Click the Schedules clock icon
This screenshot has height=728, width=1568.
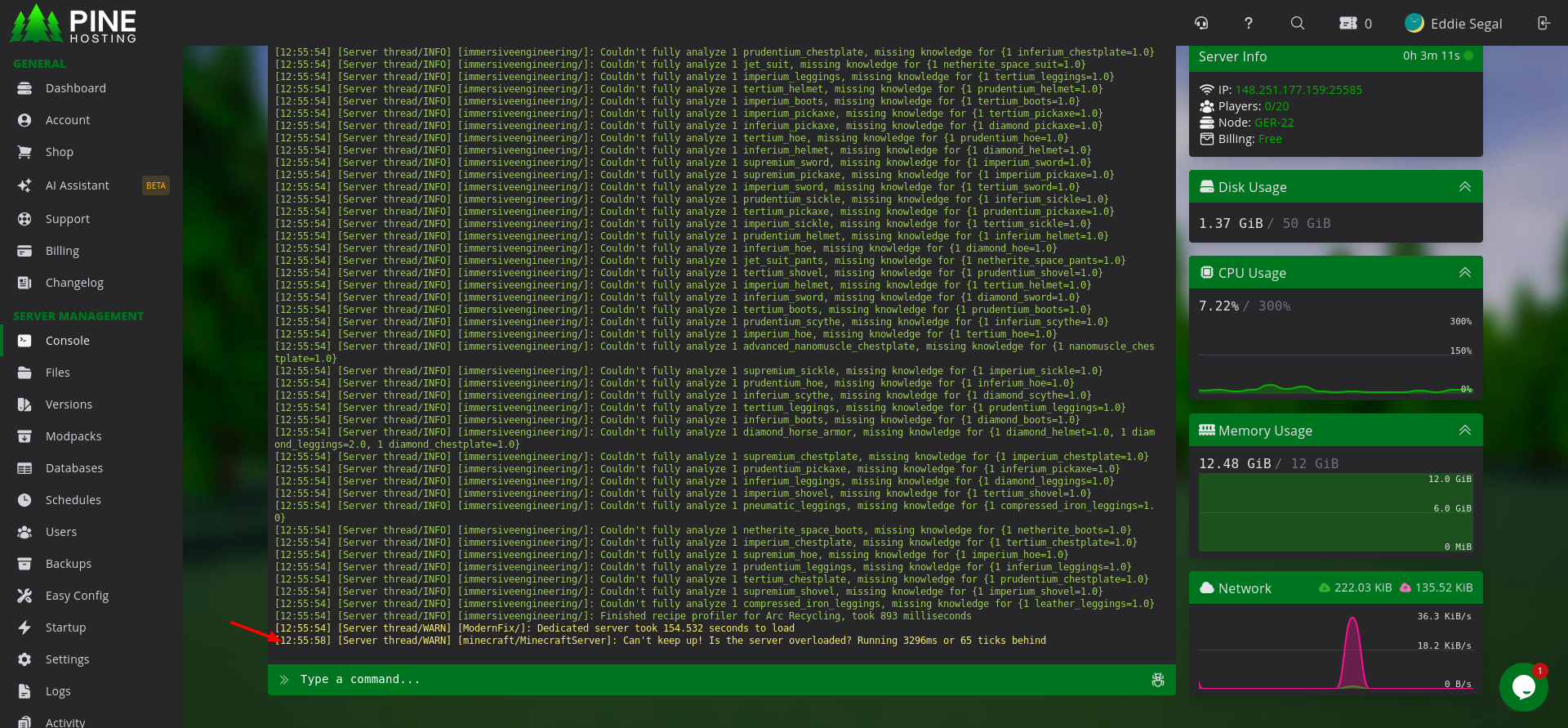(24, 500)
